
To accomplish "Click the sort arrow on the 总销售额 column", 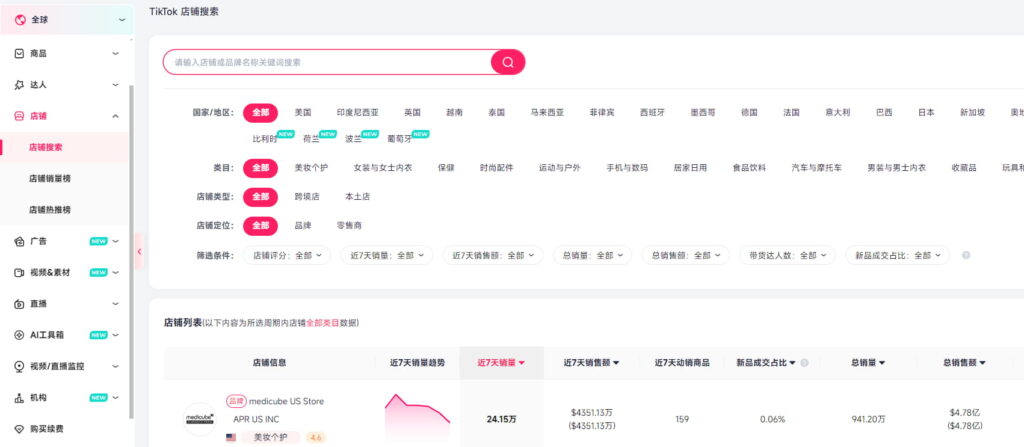I will (982, 363).
